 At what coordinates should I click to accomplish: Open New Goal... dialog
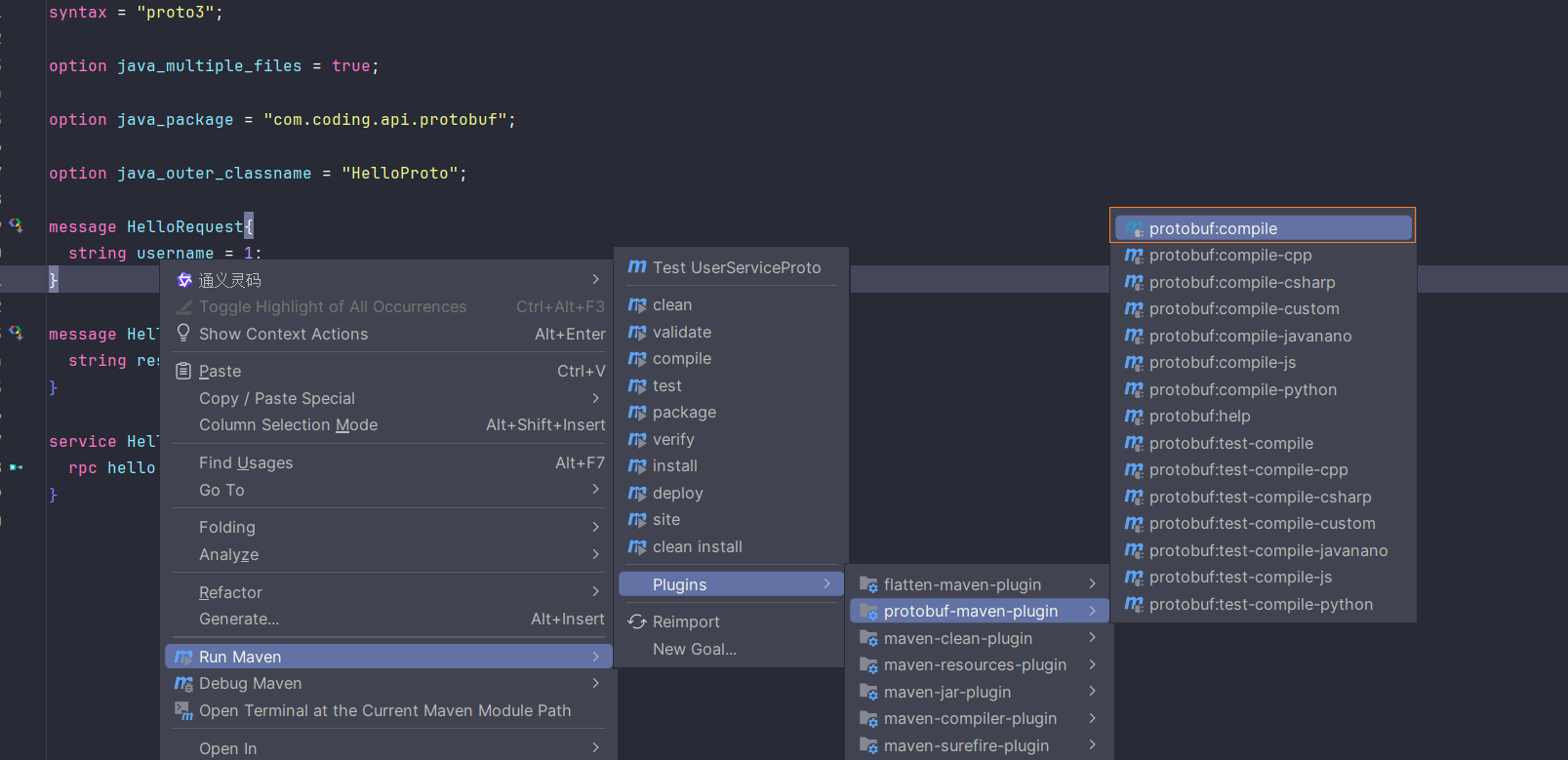[x=694, y=650]
